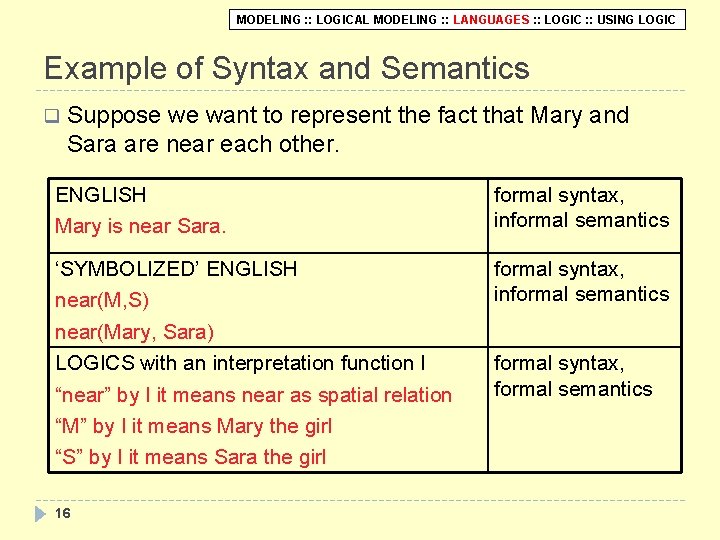Select the red LANGUAGES breadcrumb item
Screen dimensions: 720x540
coord(491,20)
